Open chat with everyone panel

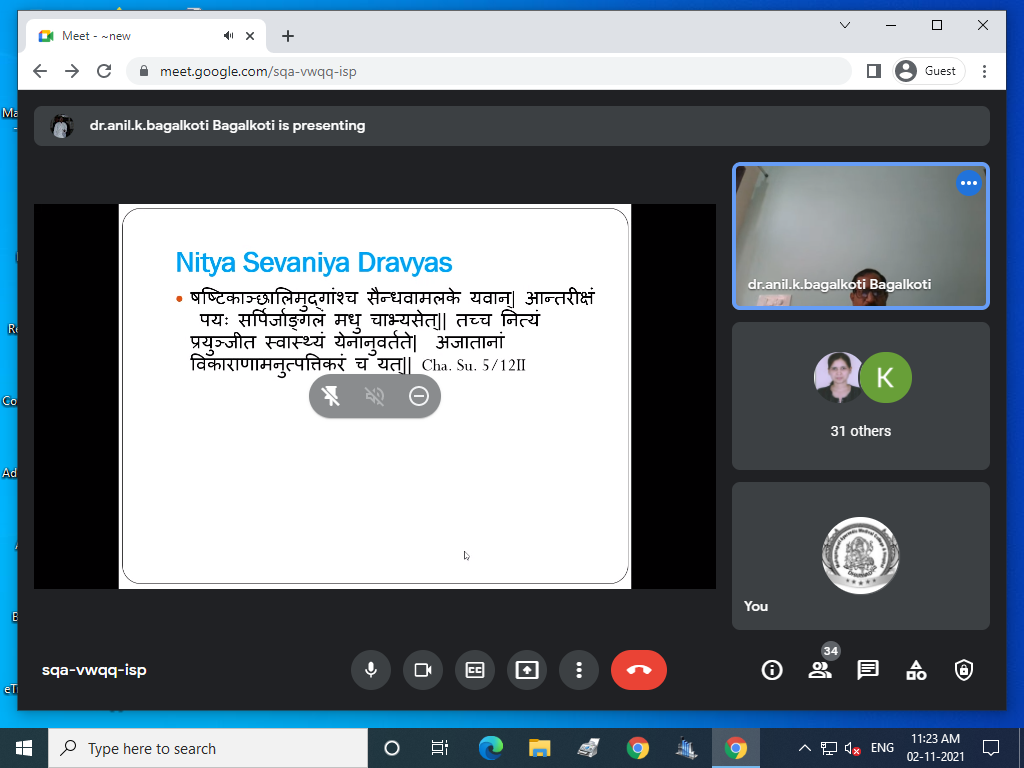(868, 670)
